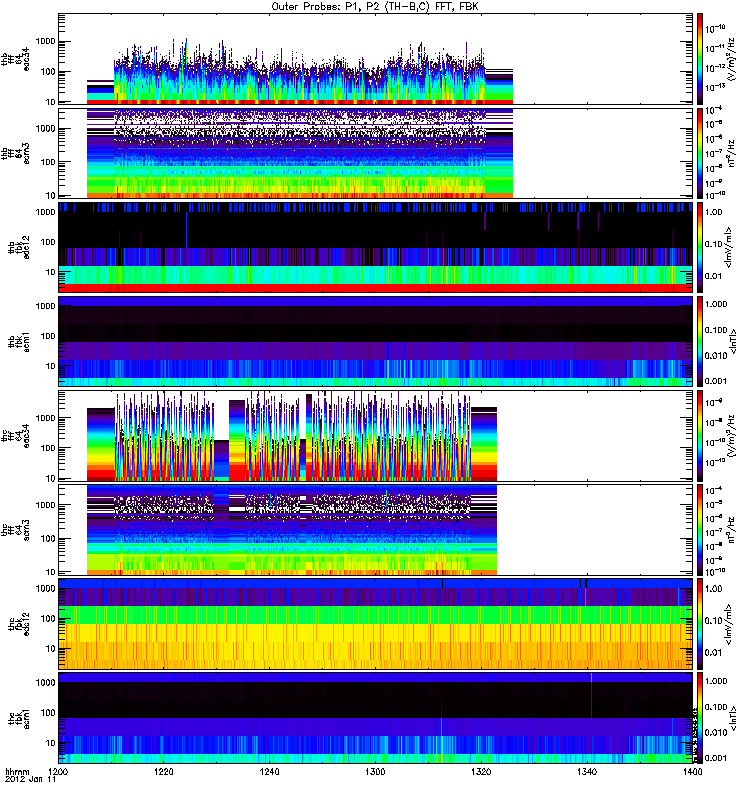
Task: Select the thb scm3 FFT spectrogram panel
Action: click(x=376, y=153)
